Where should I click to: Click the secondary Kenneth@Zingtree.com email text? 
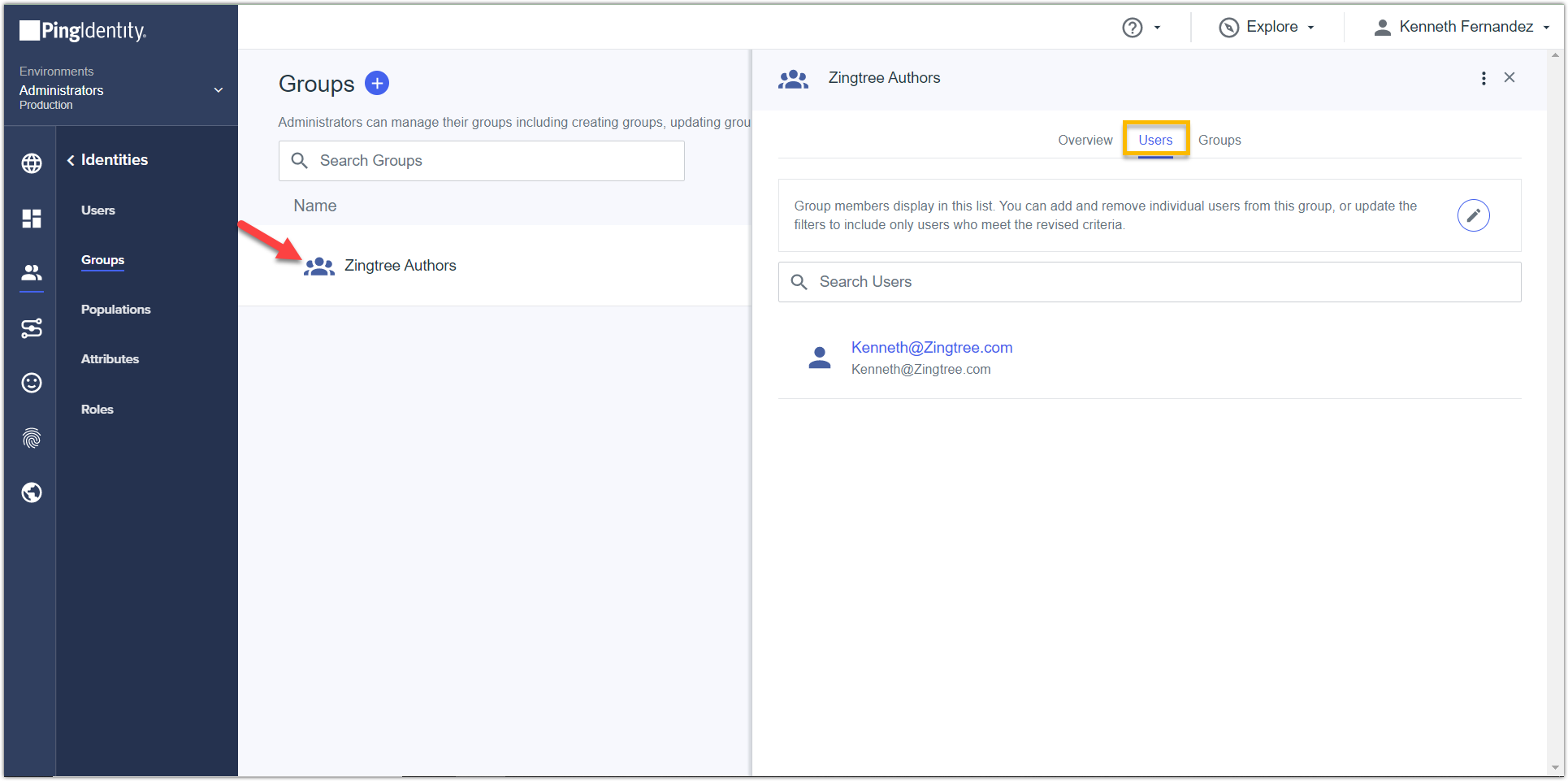(x=921, y=370)
